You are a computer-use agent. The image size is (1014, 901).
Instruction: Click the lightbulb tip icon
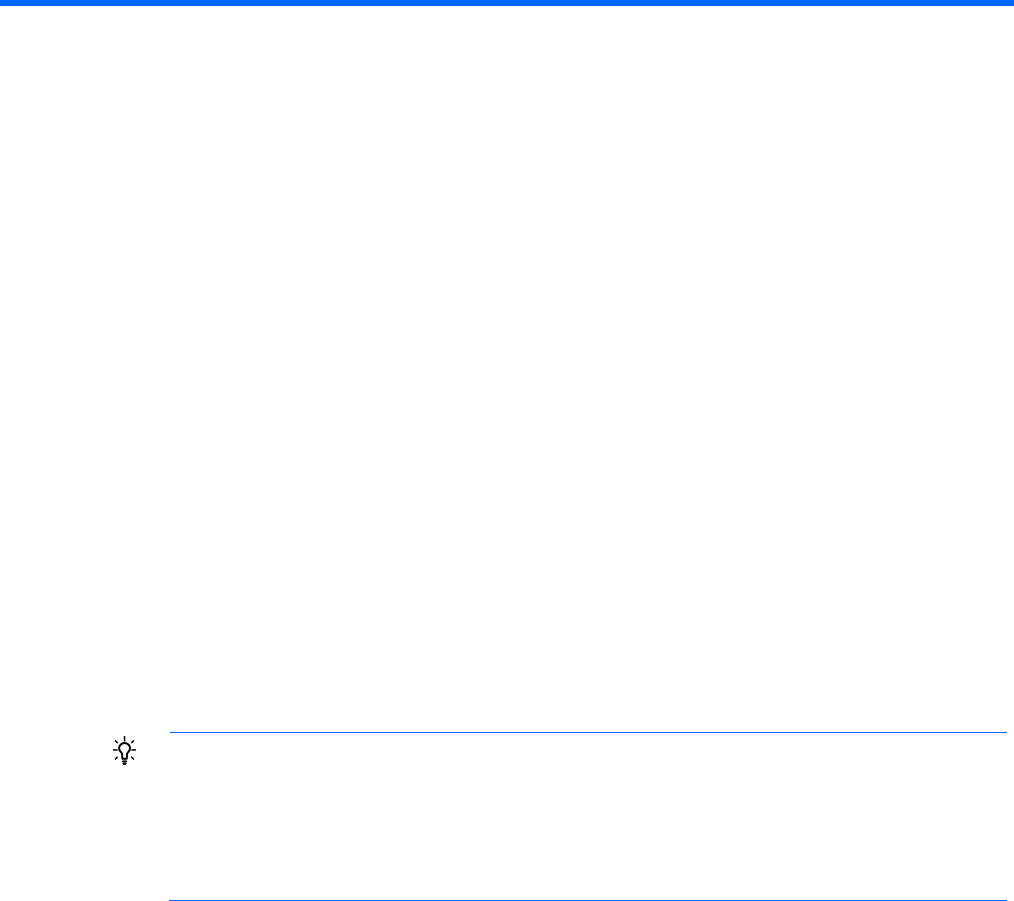124,750
